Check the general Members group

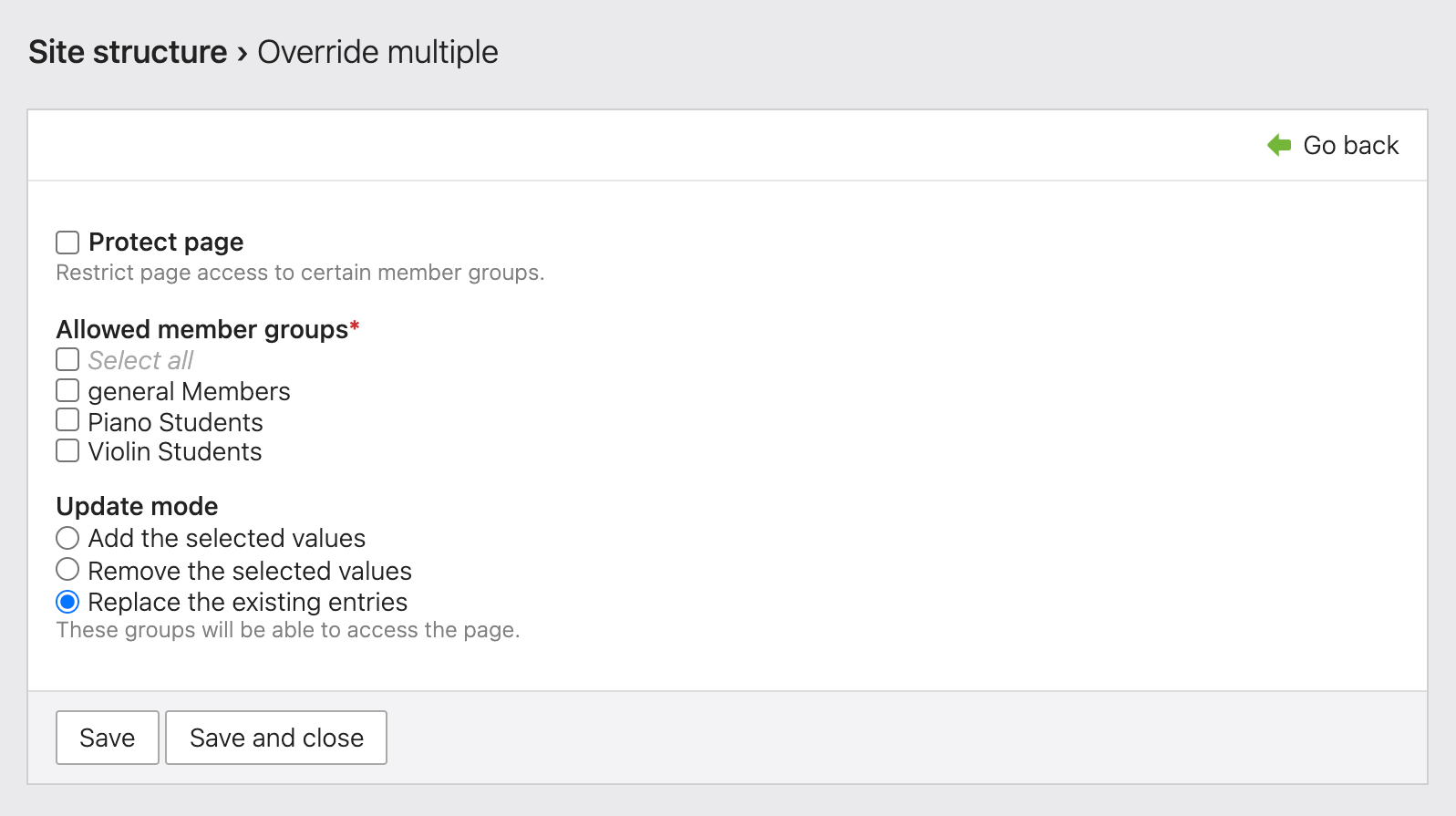[x=67, y=390]
